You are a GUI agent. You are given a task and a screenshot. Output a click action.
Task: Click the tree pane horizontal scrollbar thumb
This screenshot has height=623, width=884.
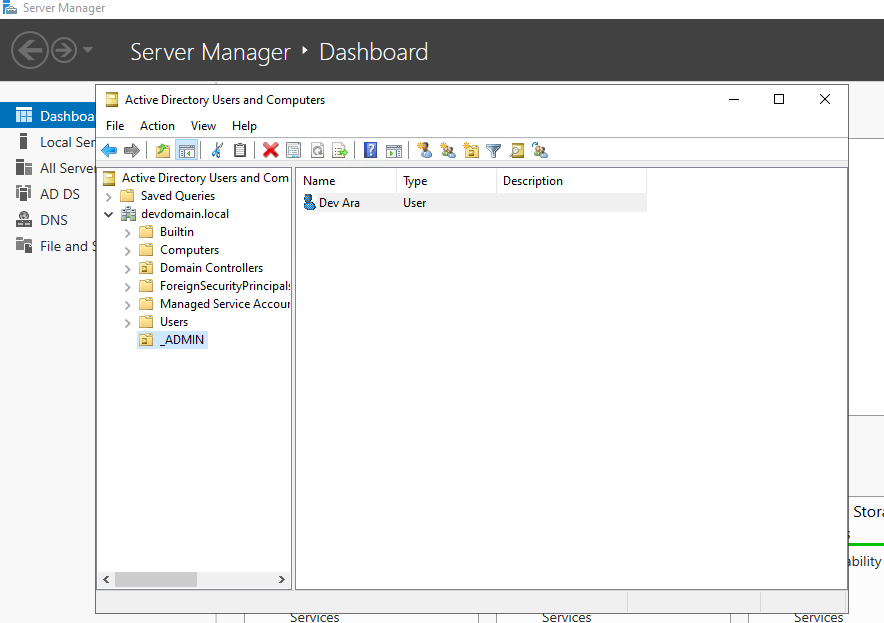pos(156,580)
